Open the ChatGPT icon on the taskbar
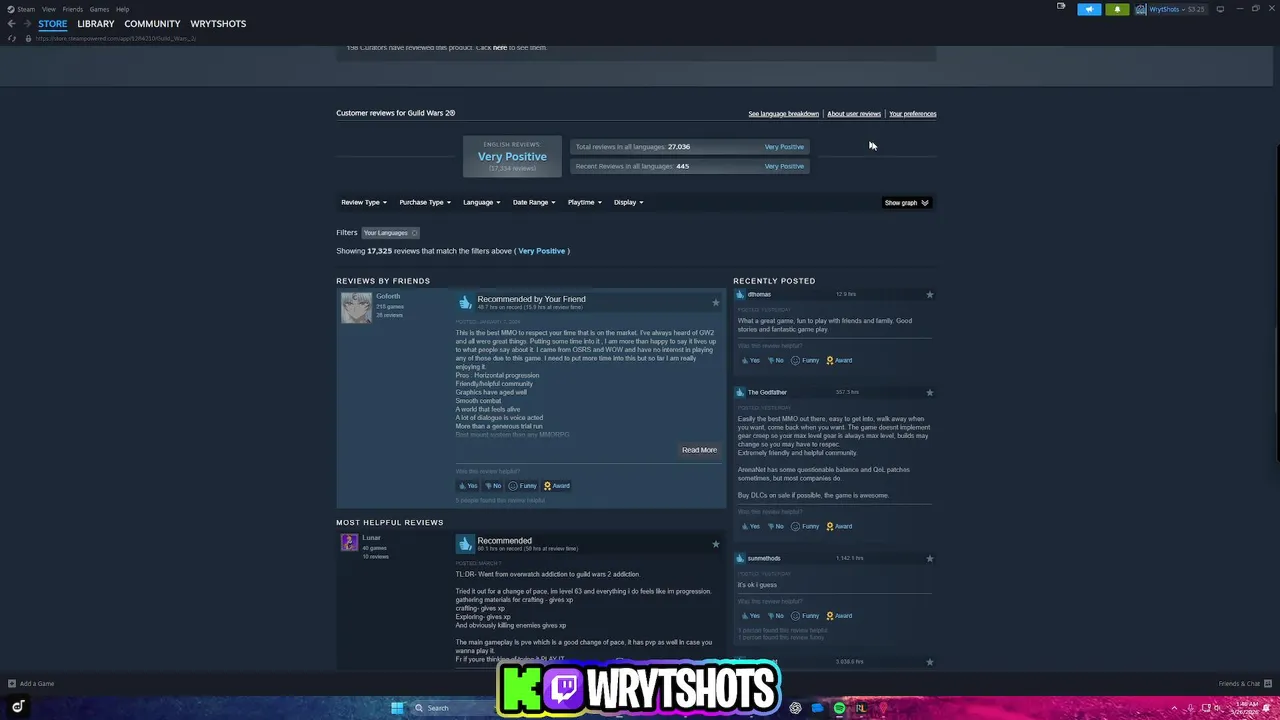 (x=795, y=708)
